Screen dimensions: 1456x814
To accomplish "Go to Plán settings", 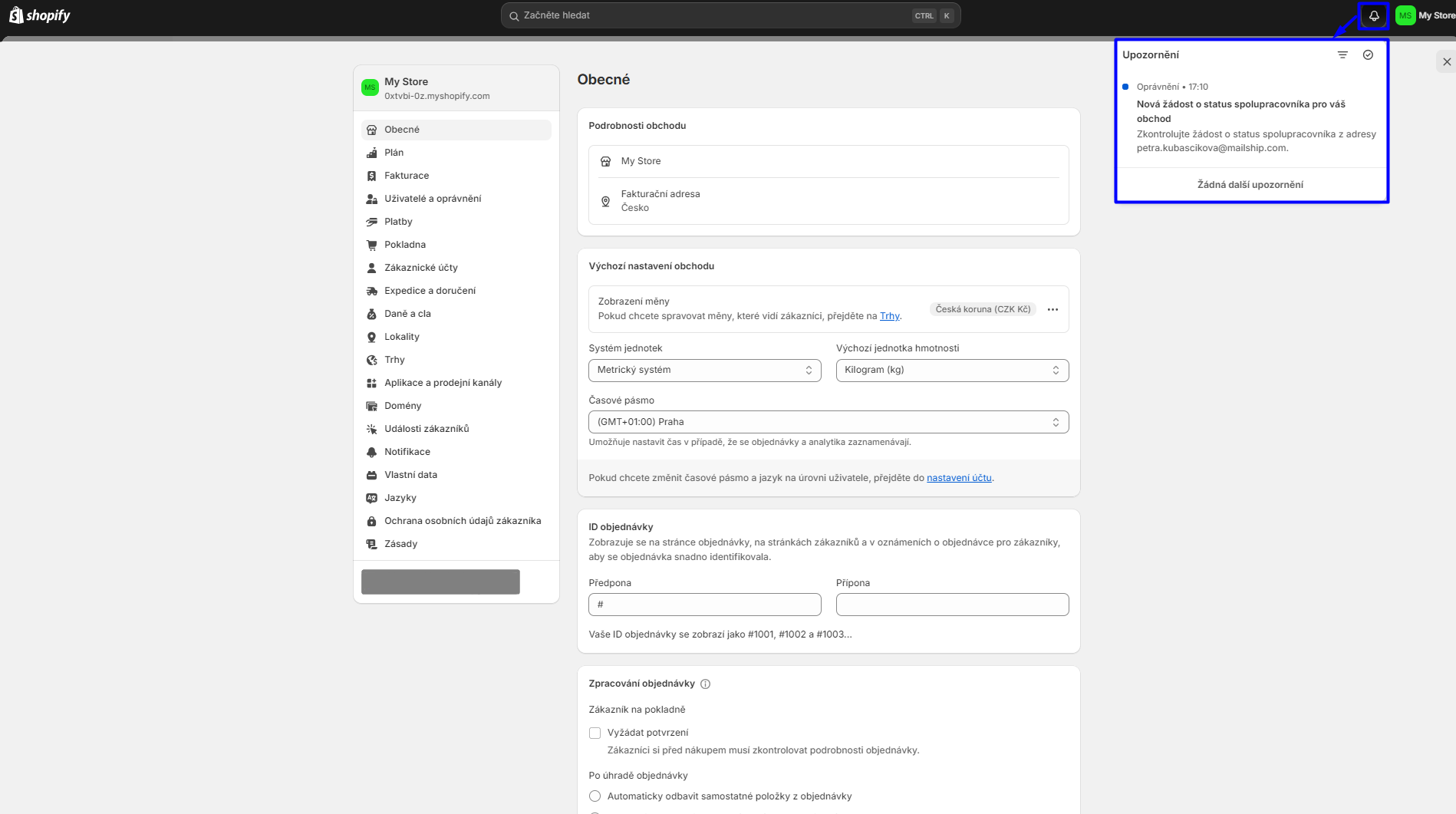I will (x=456, y=153).
